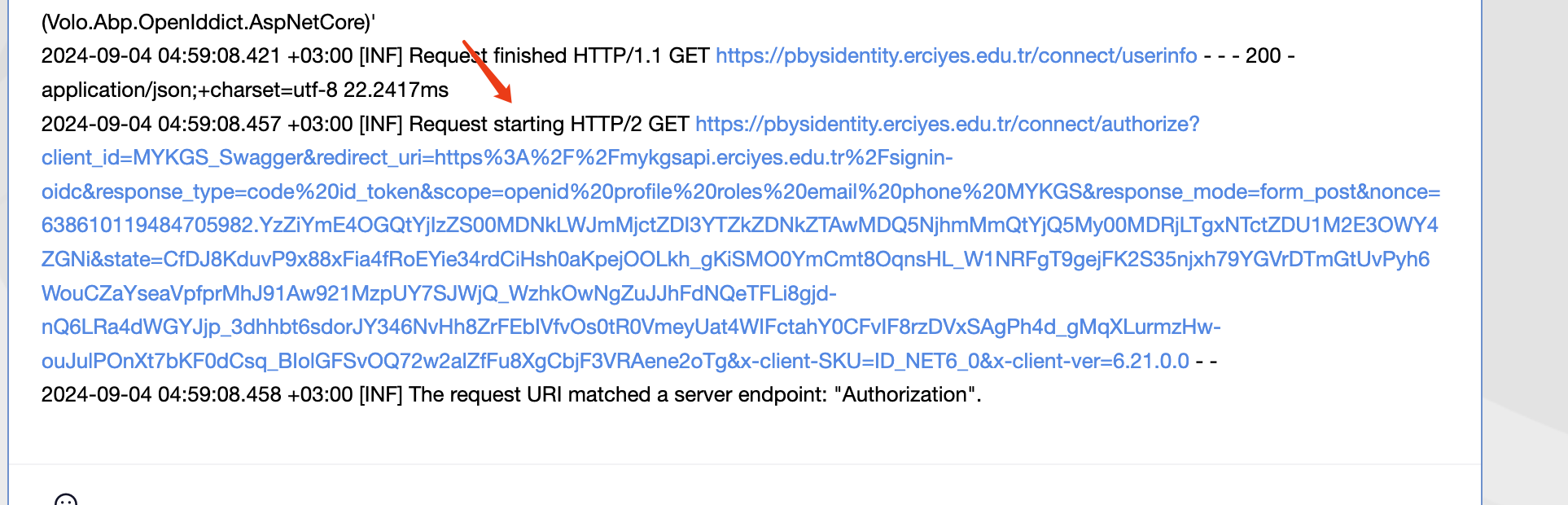Click the quoted "Authorization" endpoint text
This screenshot has height=505, width=1568.
tap(904, 394)
